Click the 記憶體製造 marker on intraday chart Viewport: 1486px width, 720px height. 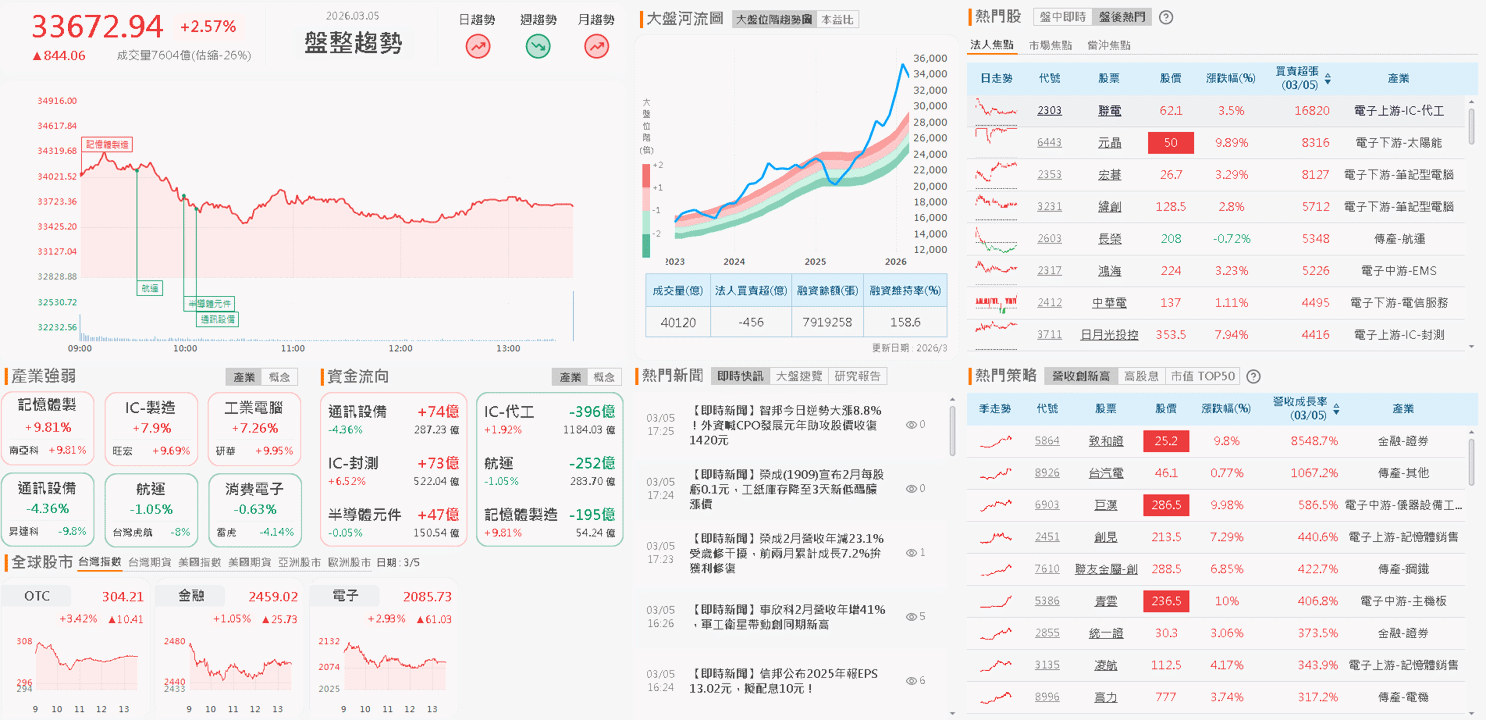coord(107,145)
